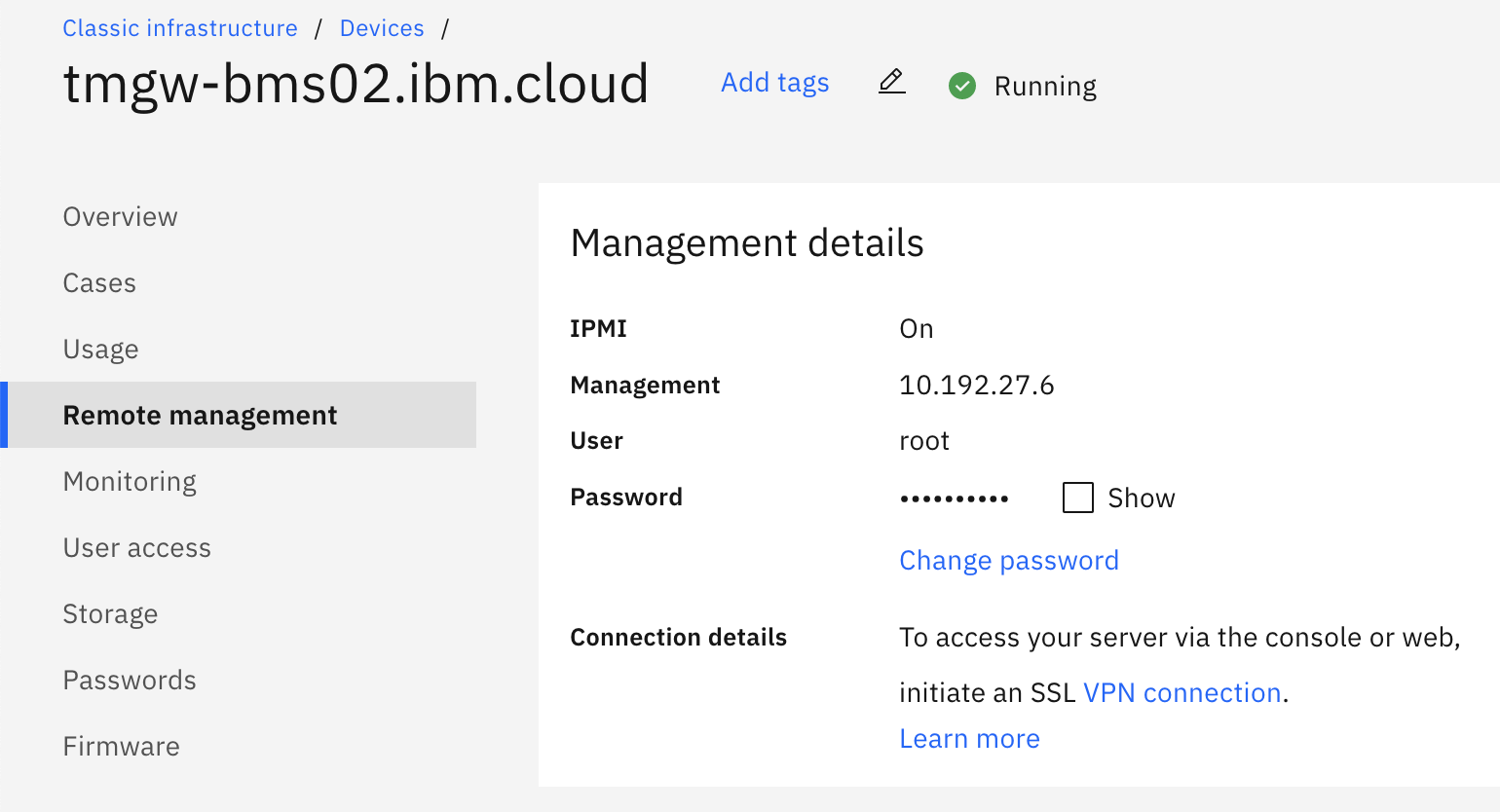Click the management IP address 10.192.27.6

[976, 386]
